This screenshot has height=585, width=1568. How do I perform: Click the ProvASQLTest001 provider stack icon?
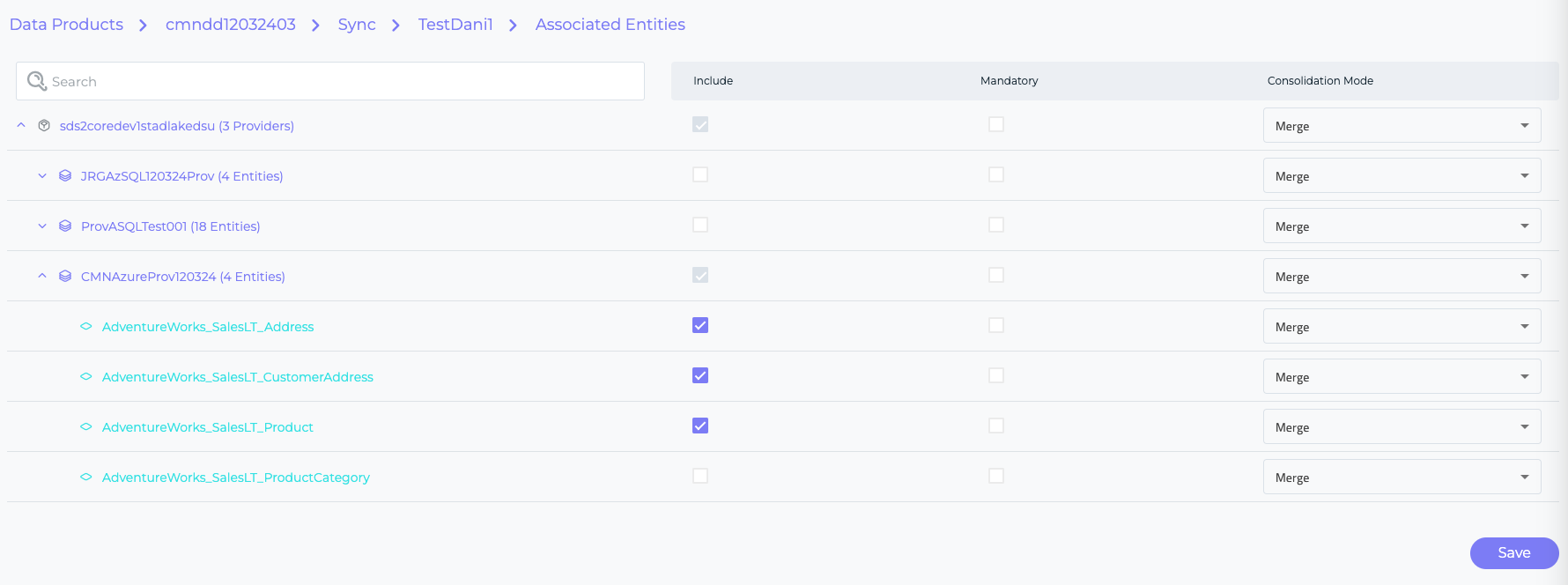[x=65, y=226]
